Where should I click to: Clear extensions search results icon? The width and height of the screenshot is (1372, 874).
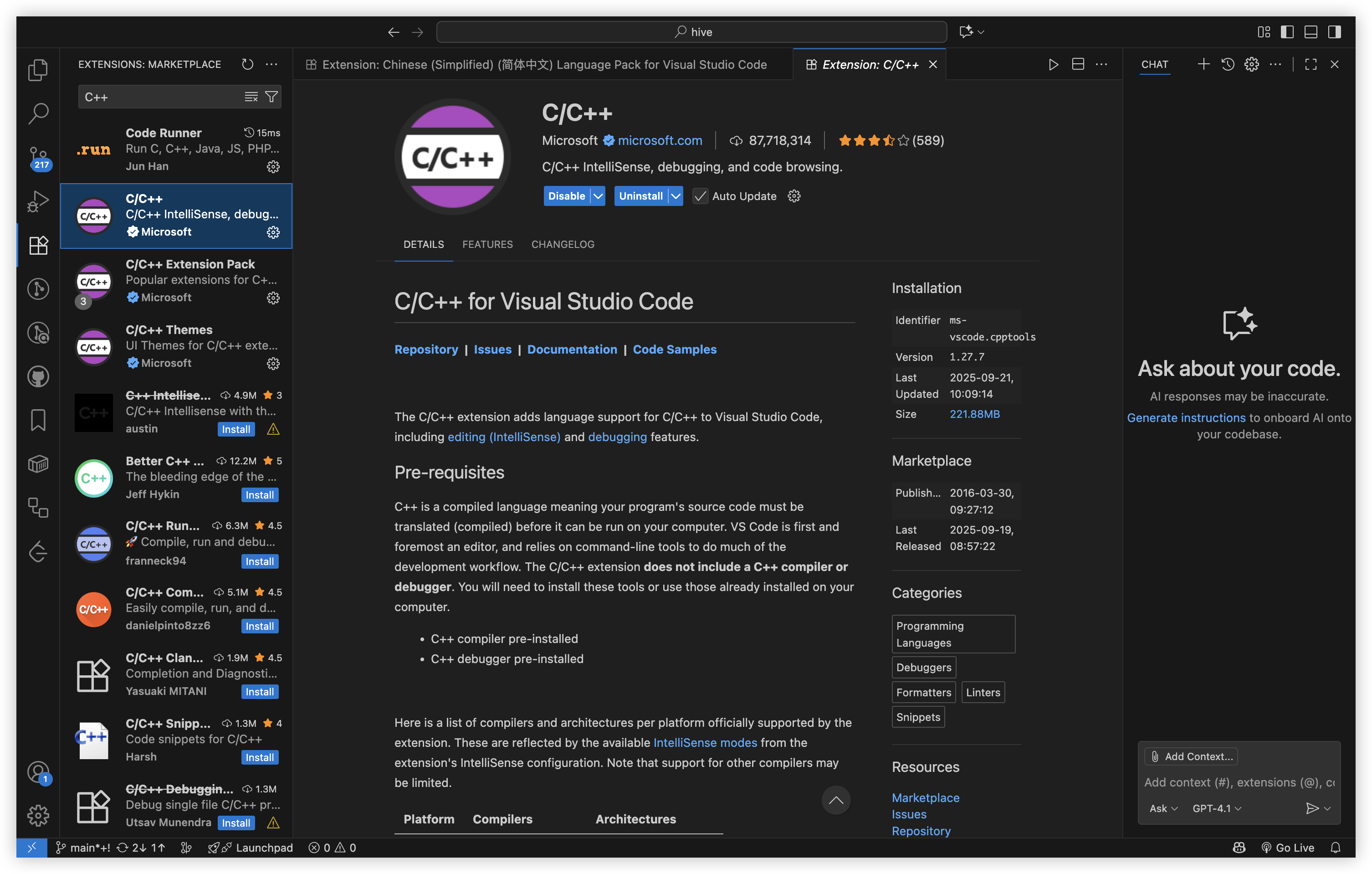251,97
